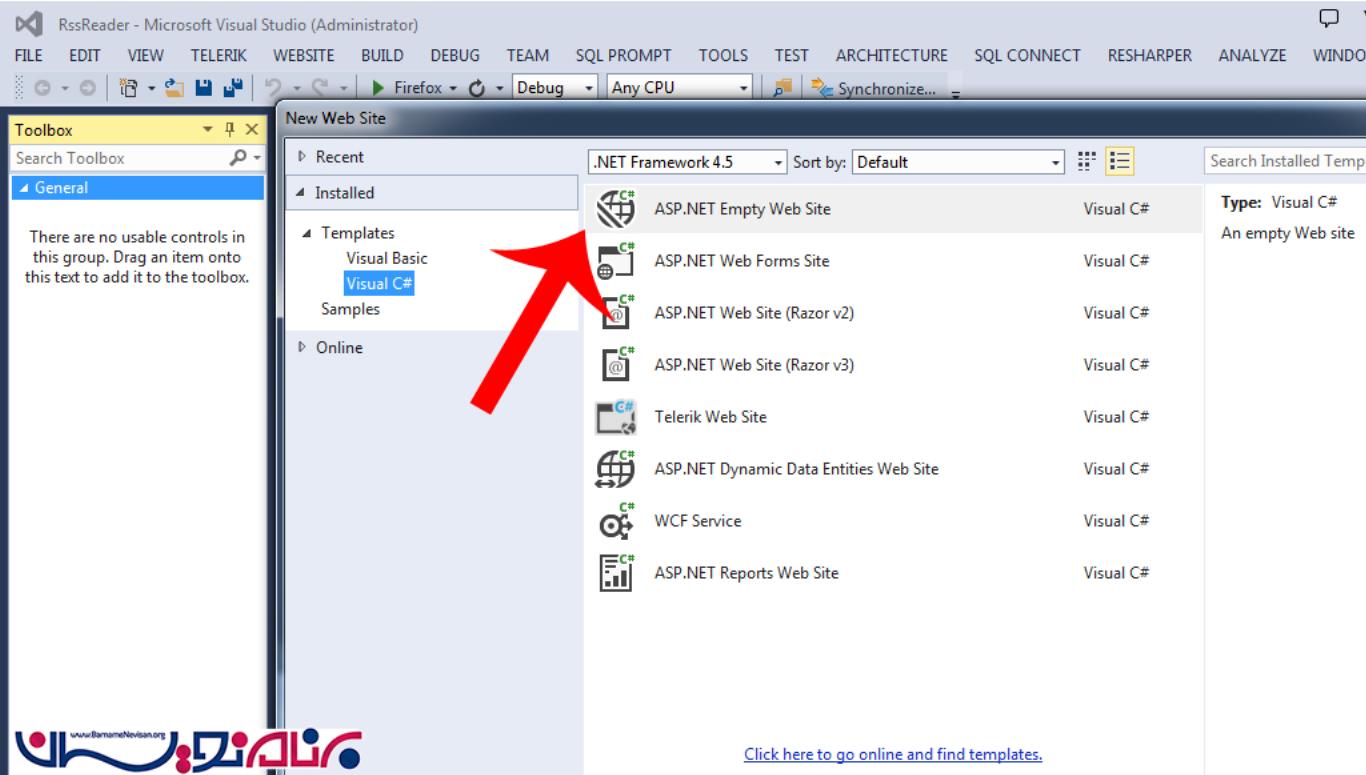Open the Sort by Default dropdown
The image size is (1366, 775).
pyautogui.click(x=958, y=162)
